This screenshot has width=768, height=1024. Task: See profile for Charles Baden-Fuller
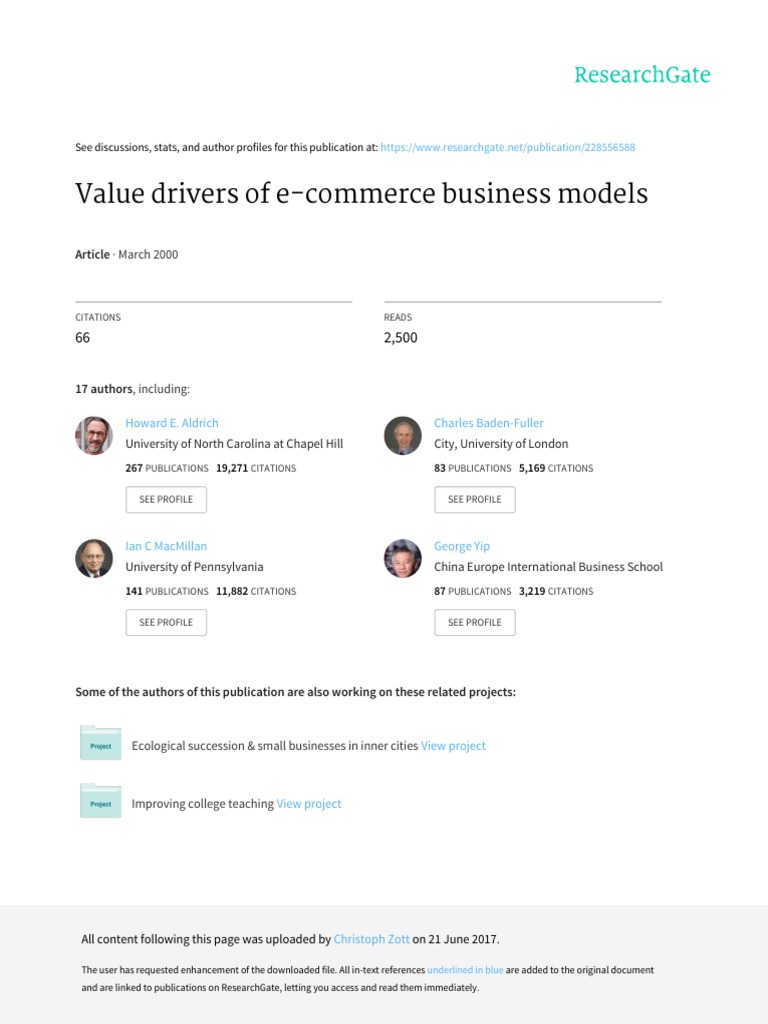[475, 499]
